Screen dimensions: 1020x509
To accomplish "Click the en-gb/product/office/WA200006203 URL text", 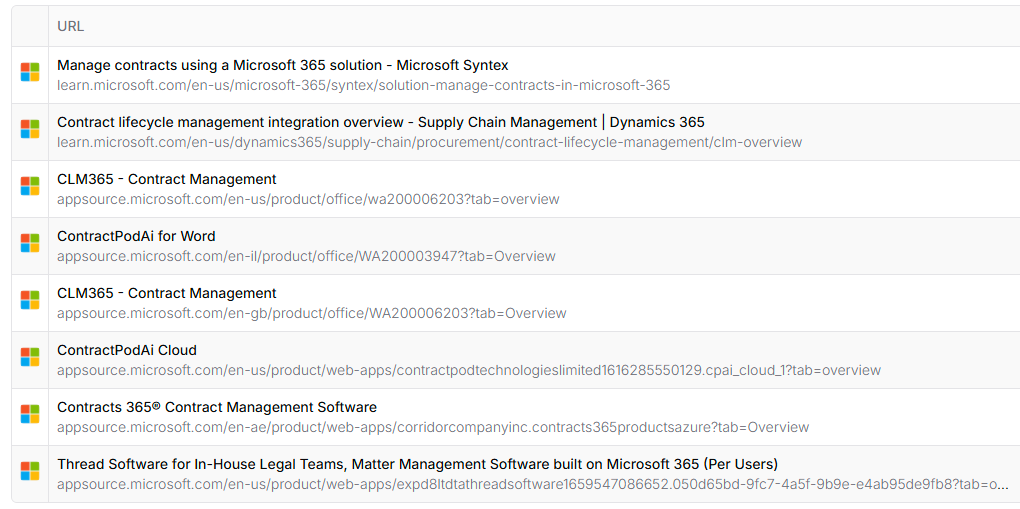I will (312, 313).
